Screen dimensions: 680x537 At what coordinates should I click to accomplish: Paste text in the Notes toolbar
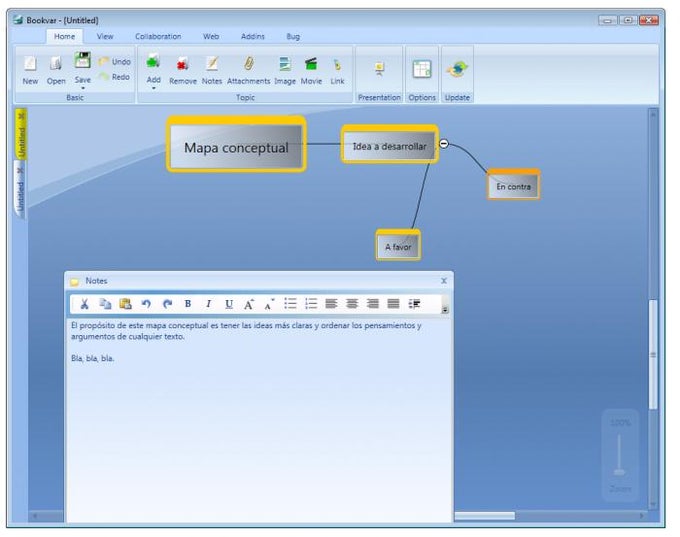pos(125,304)
